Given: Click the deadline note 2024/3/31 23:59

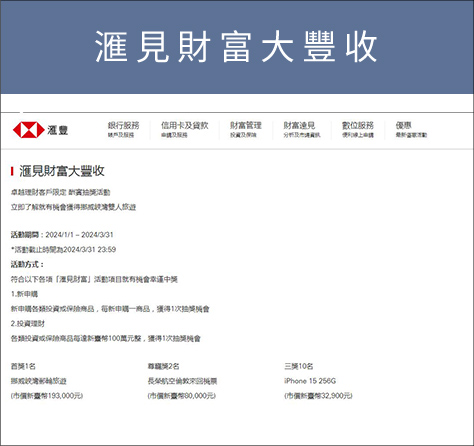Looking at the screenshot, I should (63, 249).
